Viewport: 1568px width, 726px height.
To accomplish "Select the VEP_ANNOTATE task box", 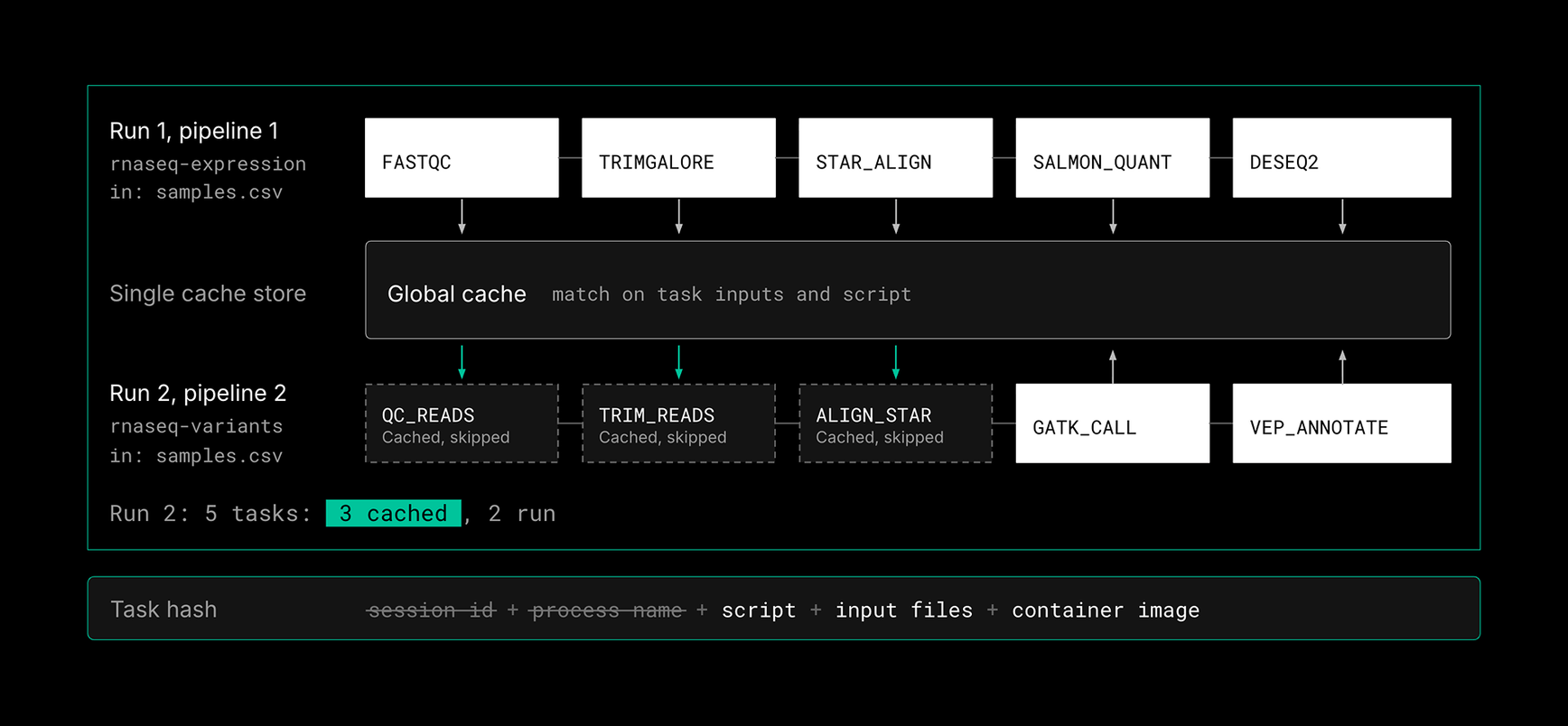I will coord(1341,423).
